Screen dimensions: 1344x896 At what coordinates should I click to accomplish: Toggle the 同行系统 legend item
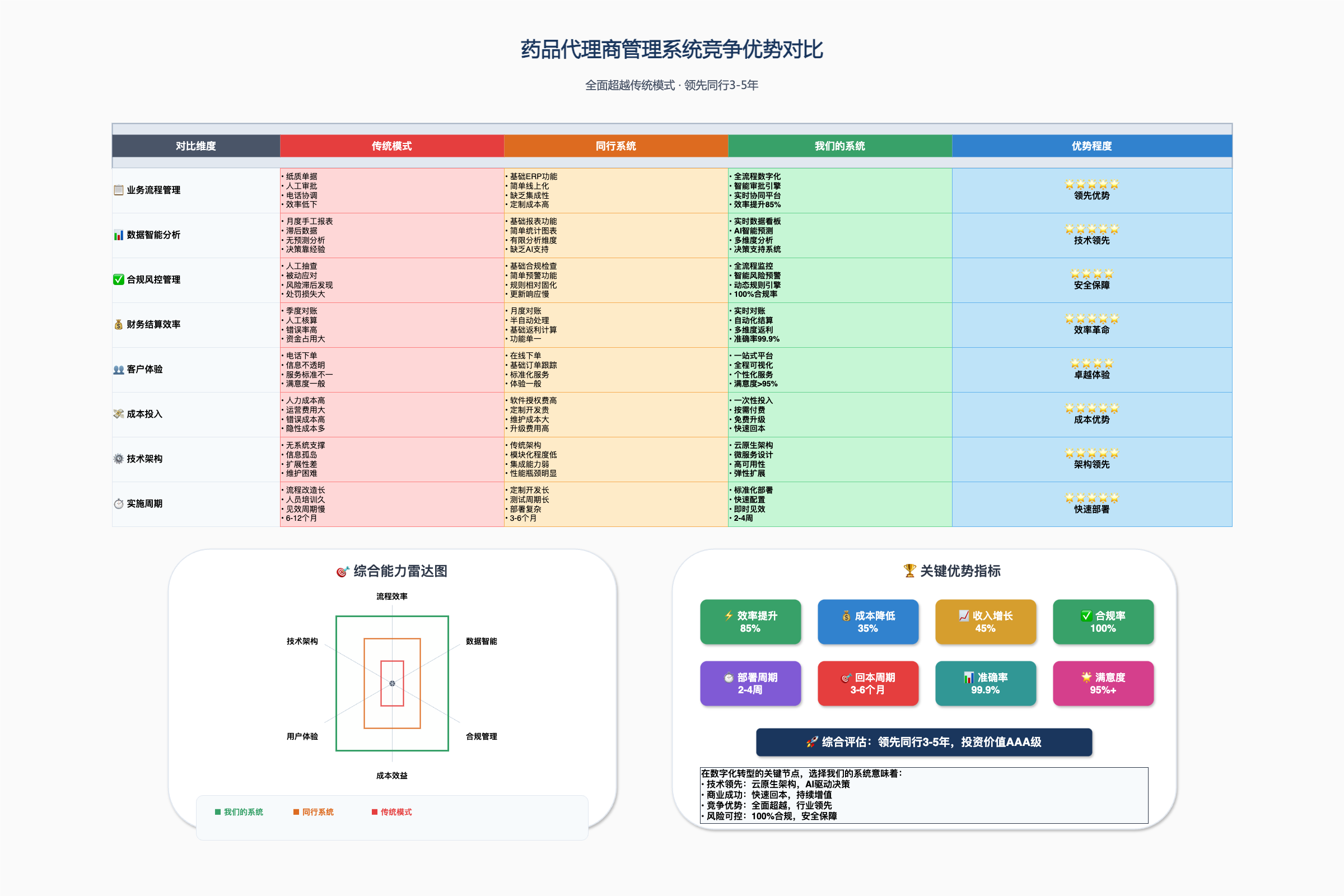(x=314, y=812)
